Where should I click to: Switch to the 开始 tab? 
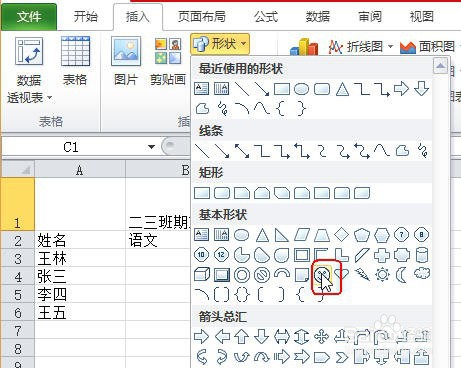coord(86,16)
